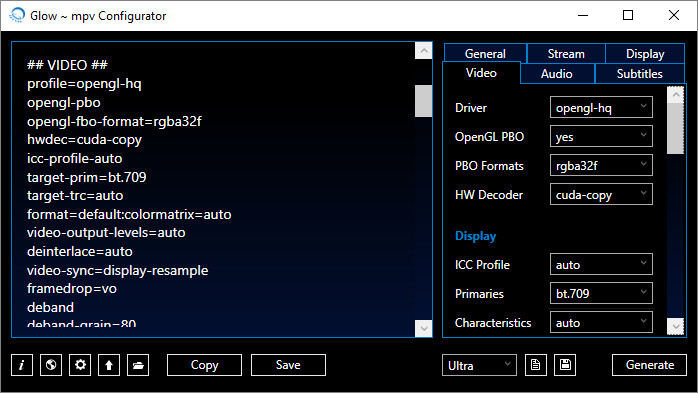Viewport: 698px width, 393px height.
Task: Click the blue Display section heading
Action: point(475,236)
